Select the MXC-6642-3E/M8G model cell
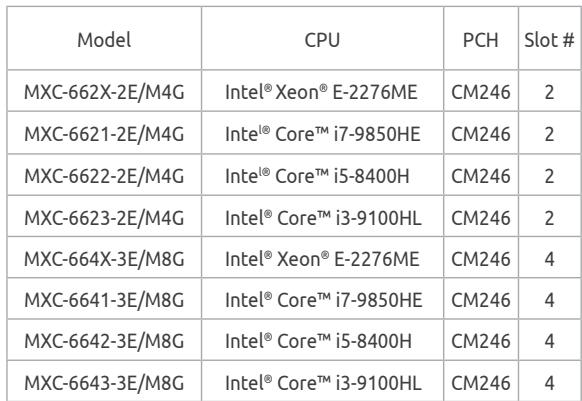 [104, 341]
